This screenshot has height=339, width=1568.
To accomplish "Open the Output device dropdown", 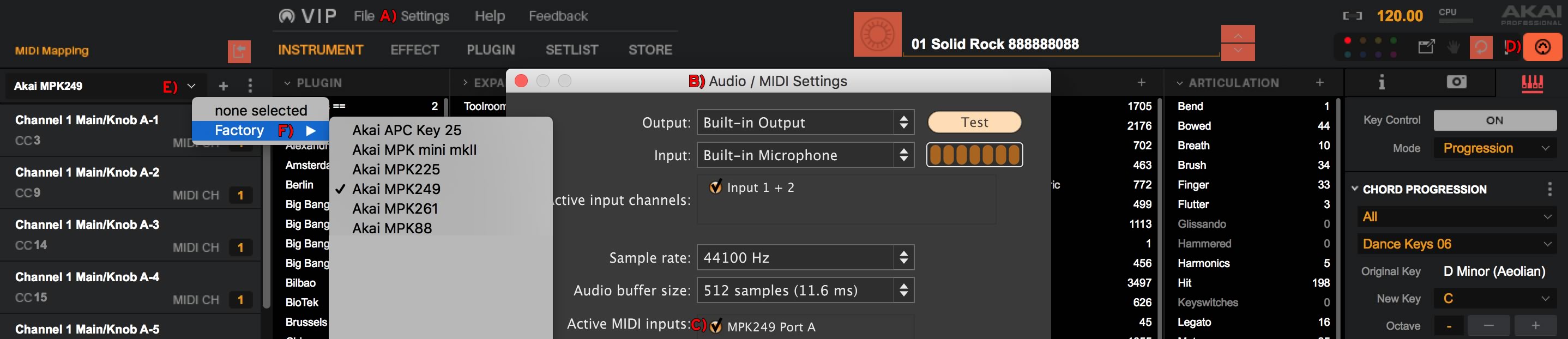I will (805, 122).
